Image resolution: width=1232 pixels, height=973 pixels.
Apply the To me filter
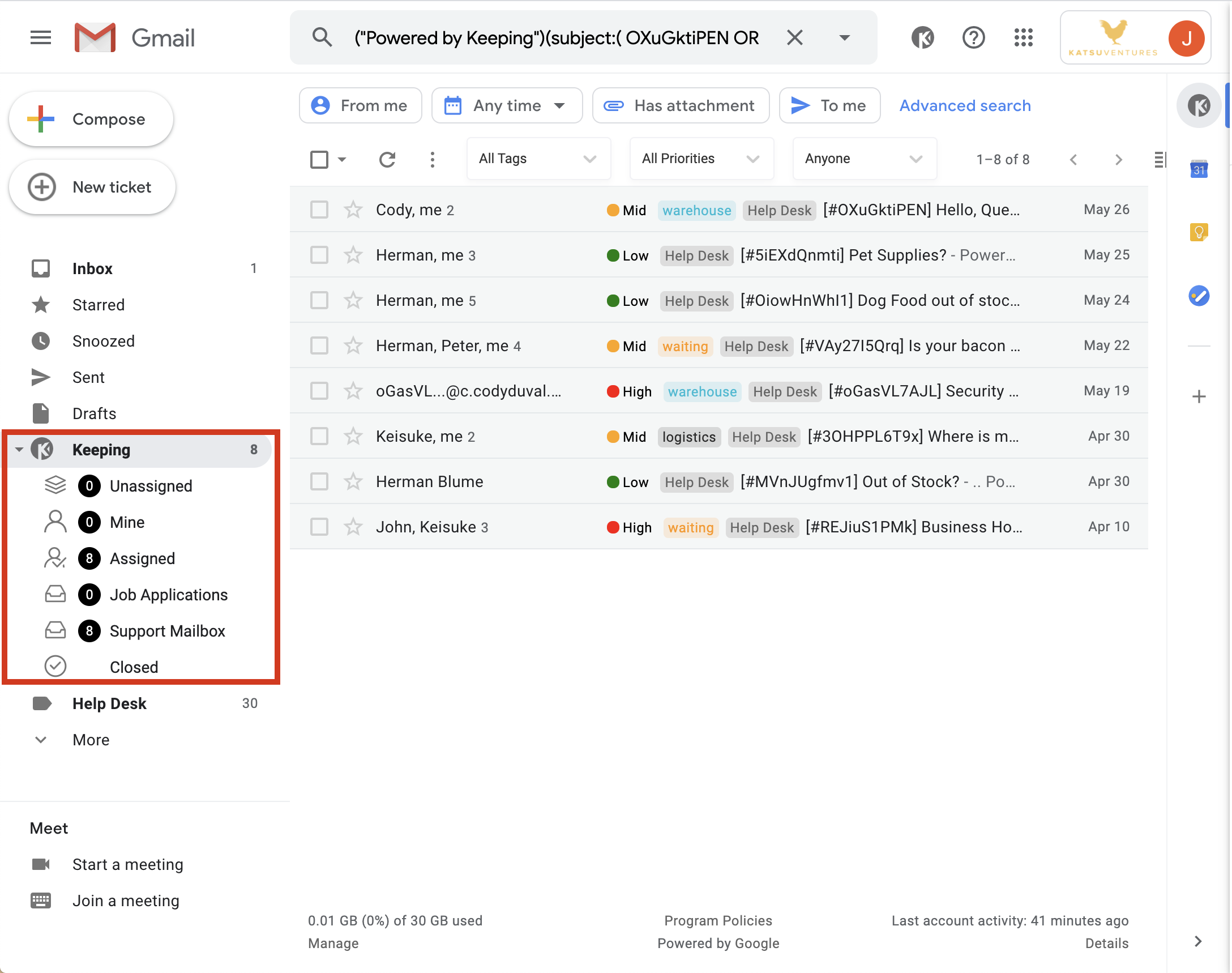(829, 105)
